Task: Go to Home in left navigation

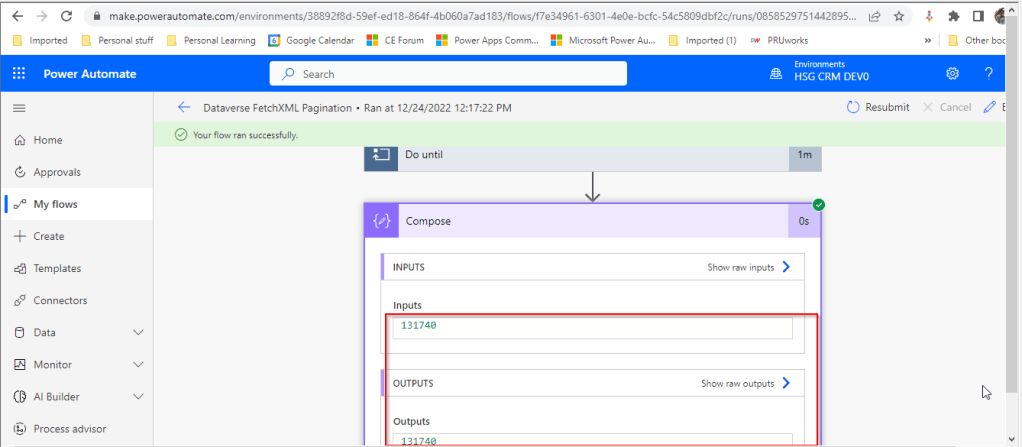Action: 47,140
